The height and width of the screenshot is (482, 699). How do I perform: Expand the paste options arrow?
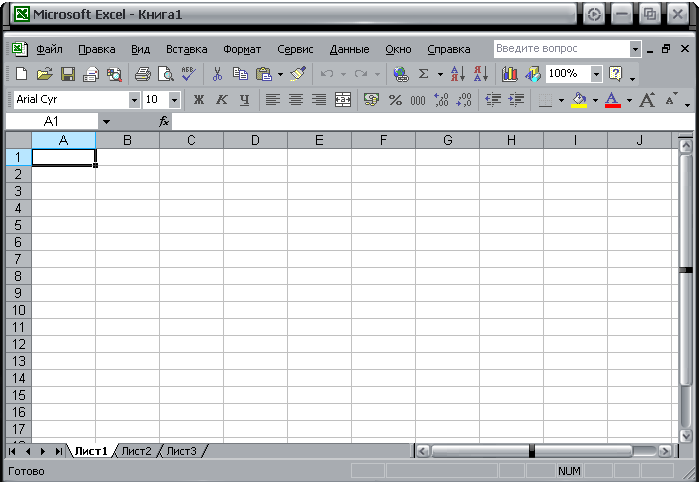[x=280, y=74]
